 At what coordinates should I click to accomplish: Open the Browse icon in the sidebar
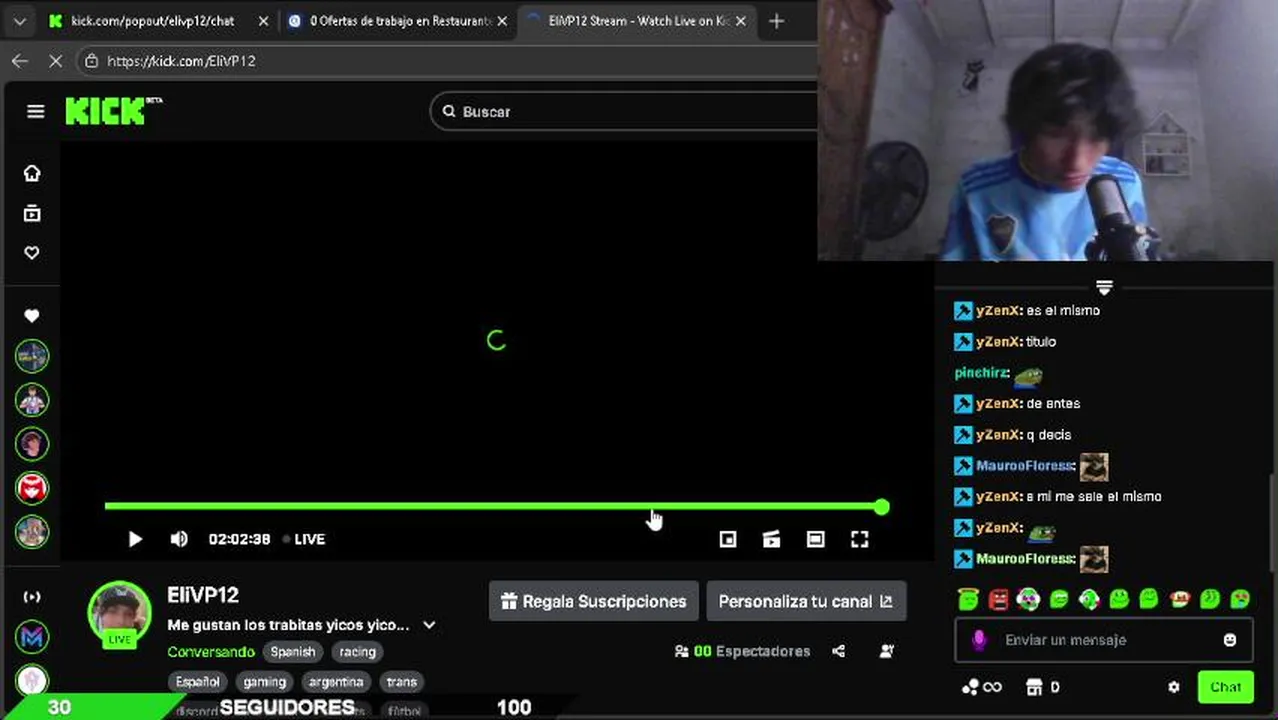click(x=32, y=213)
